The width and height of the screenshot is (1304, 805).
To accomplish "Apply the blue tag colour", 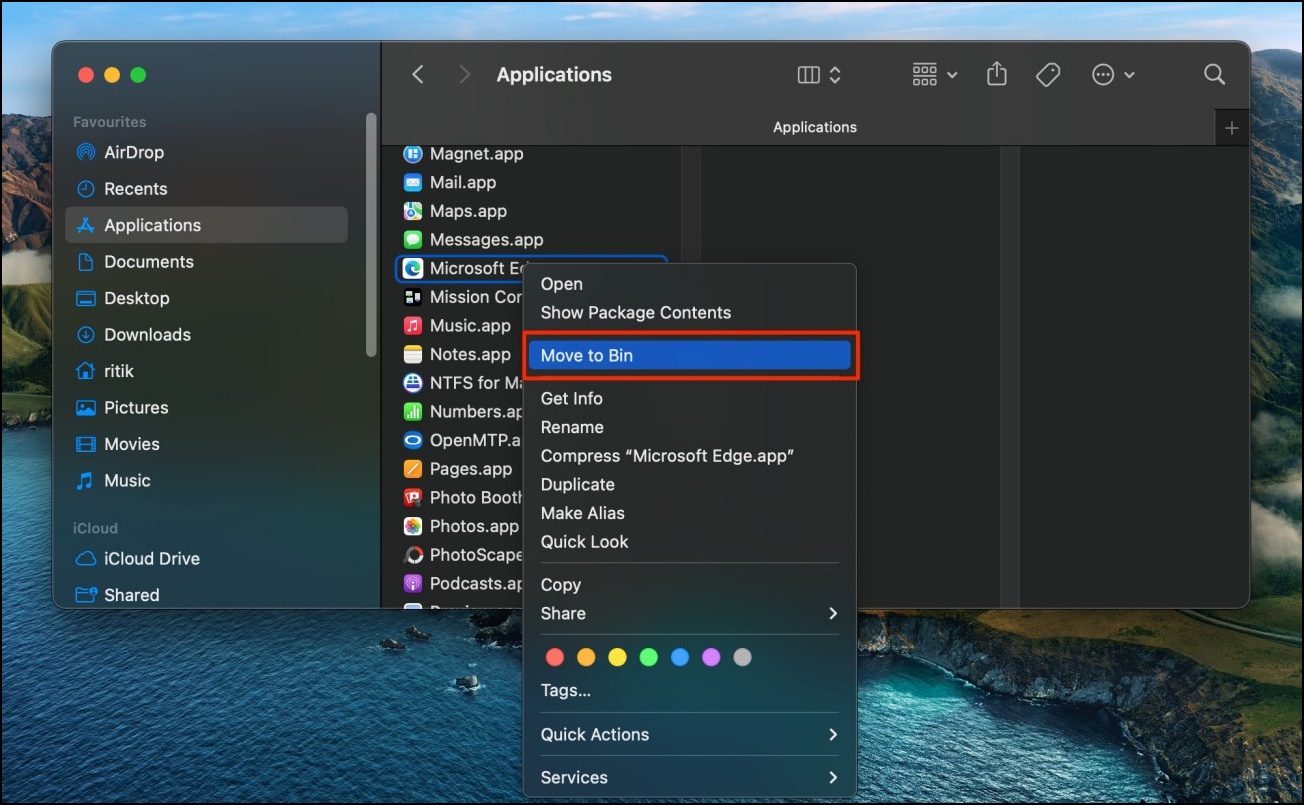I will 680,658.
